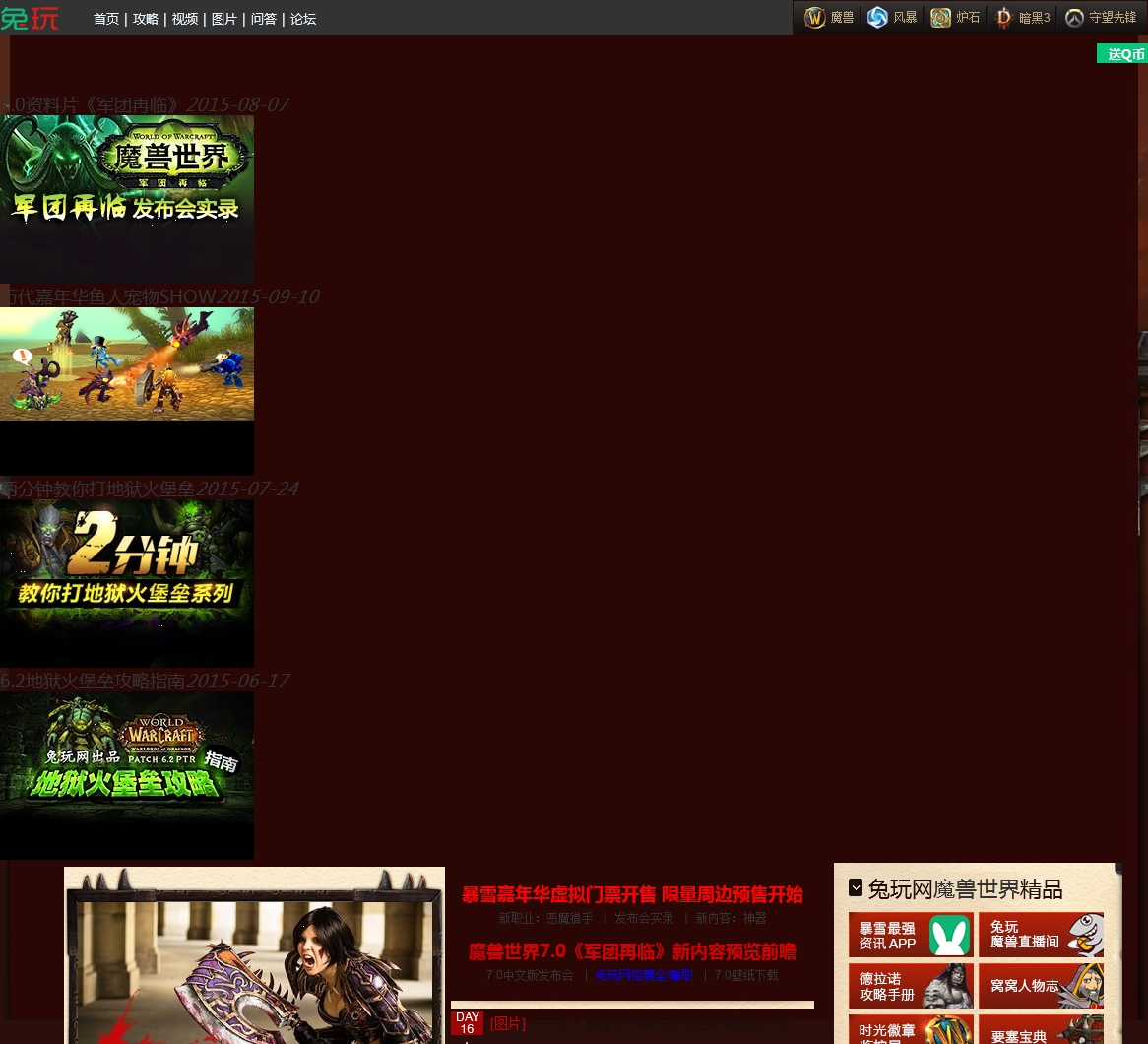Open the 2分钟 教你打地狱火堡垒 banner

coord(127,583)
